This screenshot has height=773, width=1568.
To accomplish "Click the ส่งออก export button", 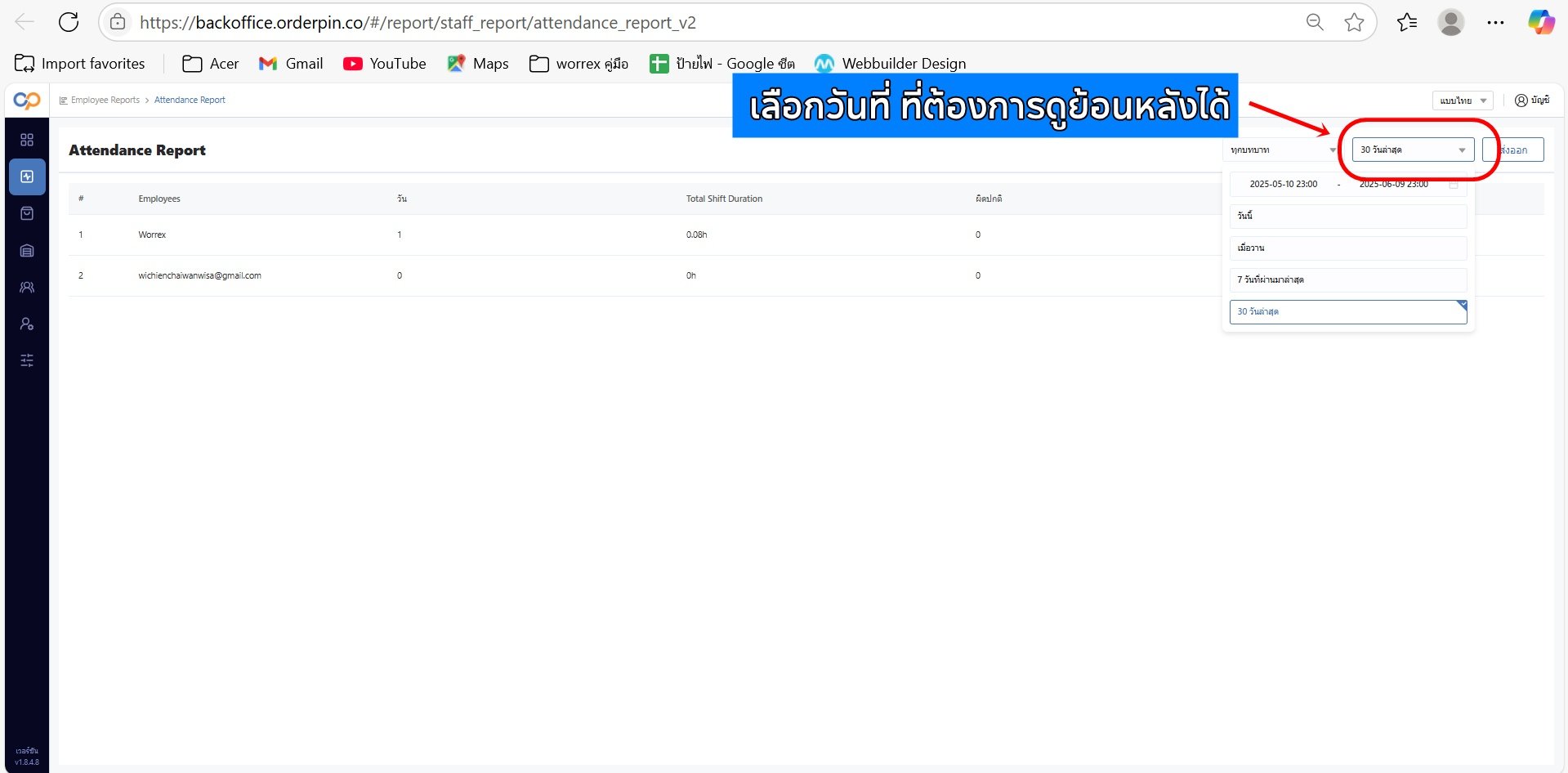I will tap(1513, 150).
